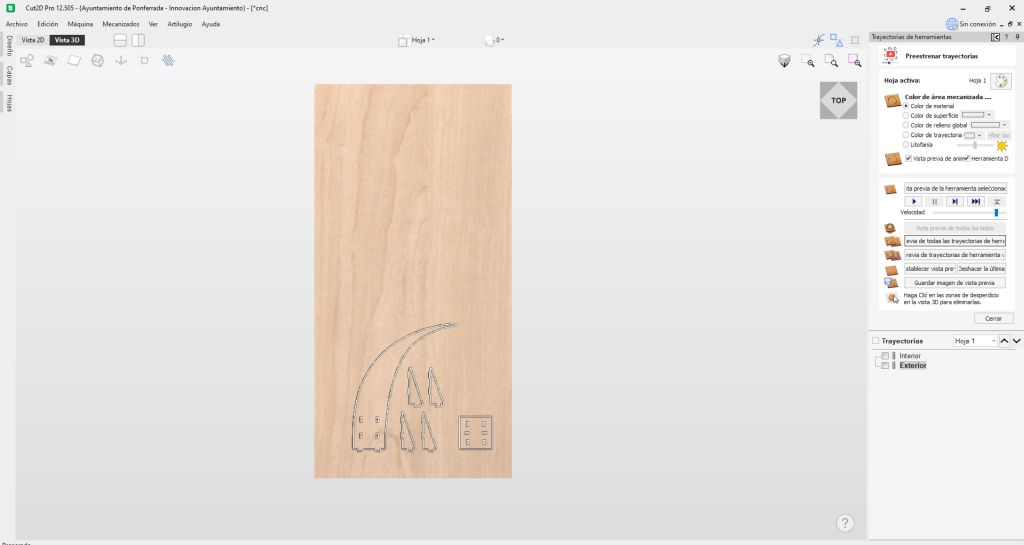Click the zoom to box magnifier icon
Viewport: 1024px width, 545px height.
pyautogui.click(x=808, y=61)
